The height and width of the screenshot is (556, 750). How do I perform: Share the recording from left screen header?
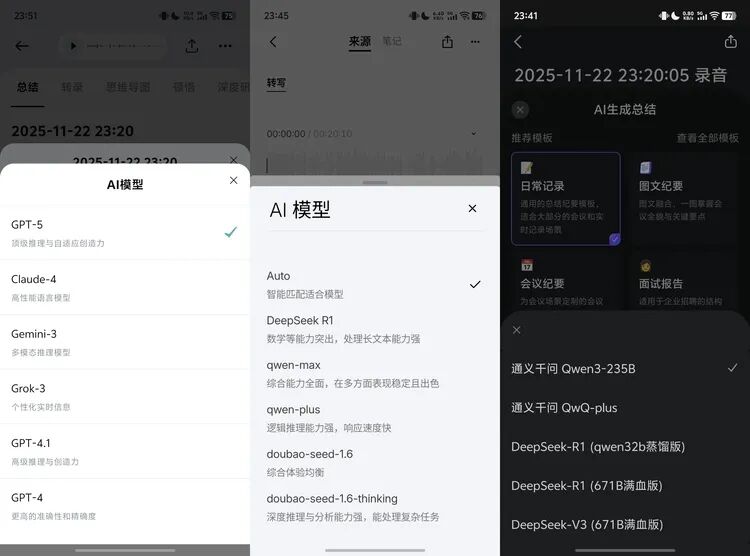(x=192, y=46)
